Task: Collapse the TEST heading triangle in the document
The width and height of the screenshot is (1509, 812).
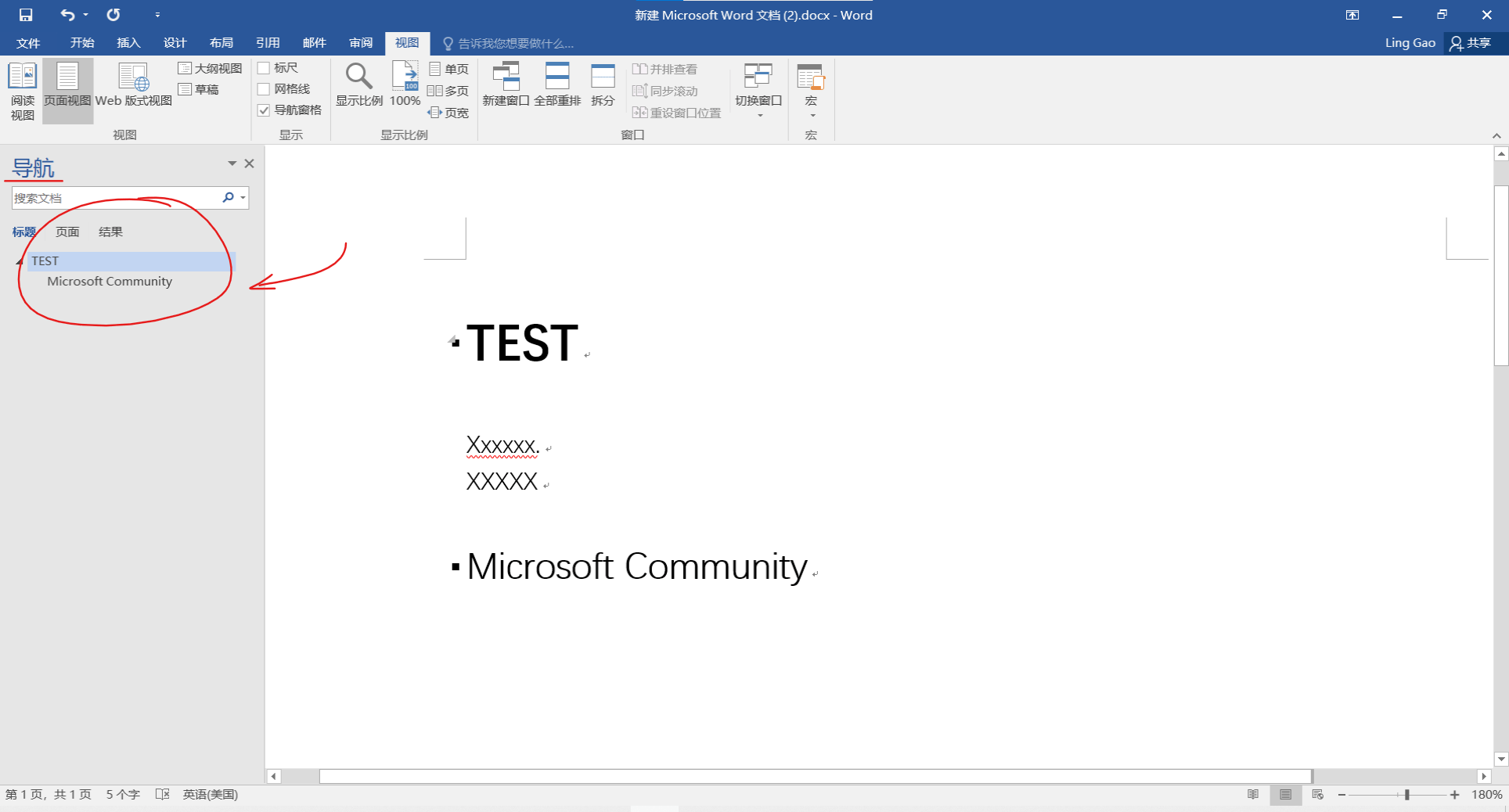Action: (452, 340)
